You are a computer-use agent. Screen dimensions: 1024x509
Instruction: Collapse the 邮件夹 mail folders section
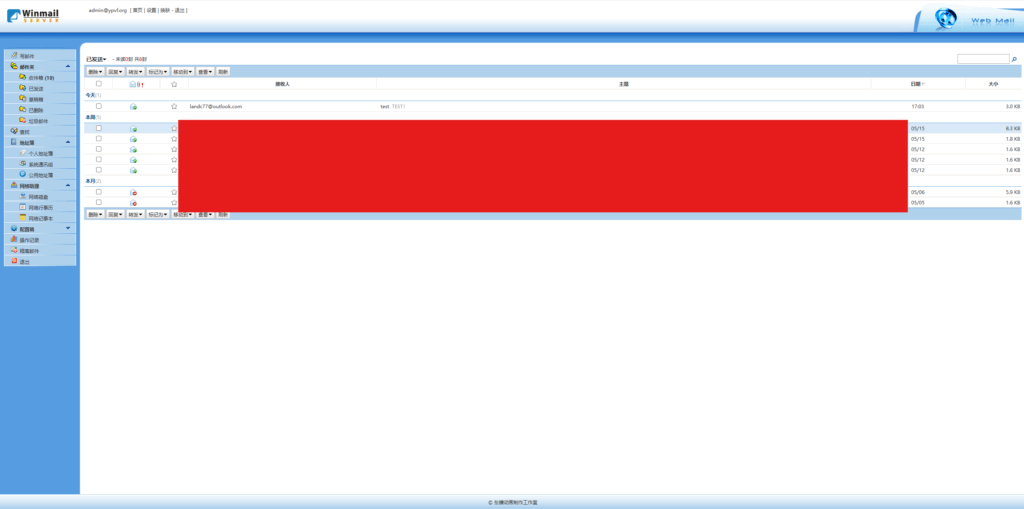[68, 67]
